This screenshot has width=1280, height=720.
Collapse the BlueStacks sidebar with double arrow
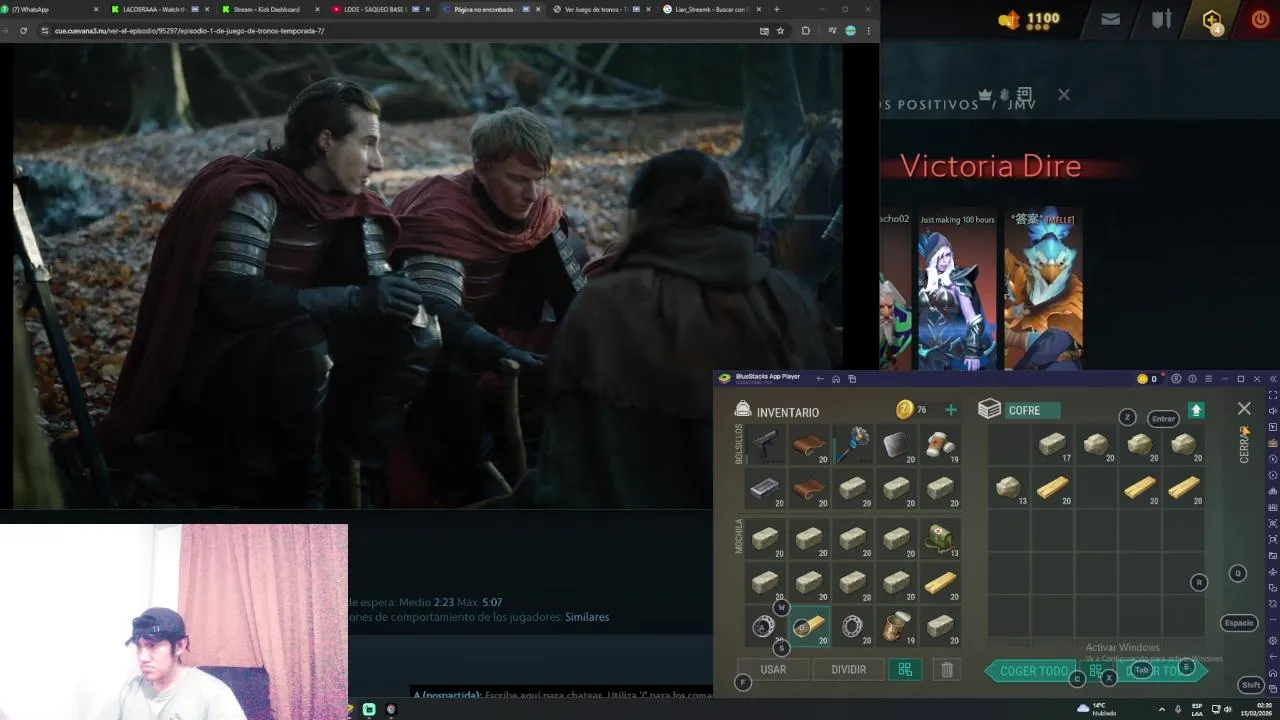click(1272, 379)
